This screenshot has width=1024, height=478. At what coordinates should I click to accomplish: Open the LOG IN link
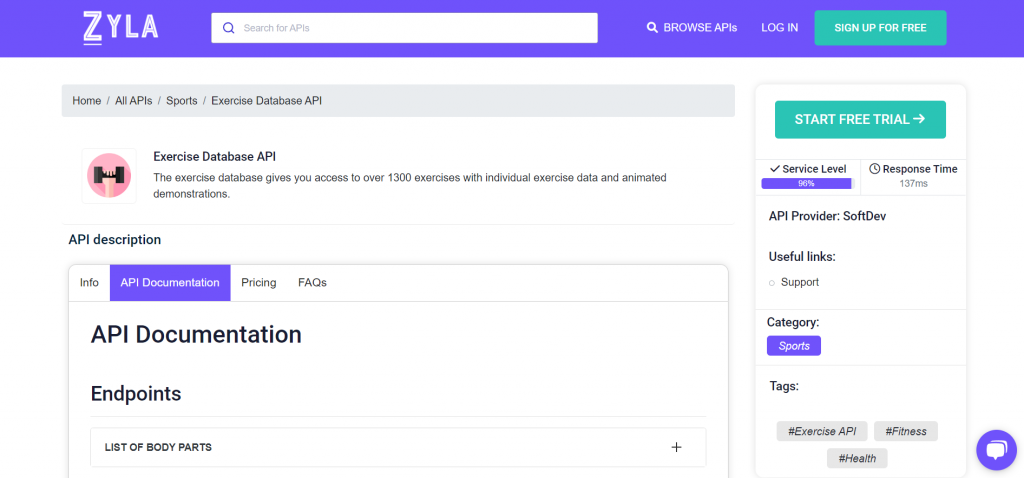point(779,27)
